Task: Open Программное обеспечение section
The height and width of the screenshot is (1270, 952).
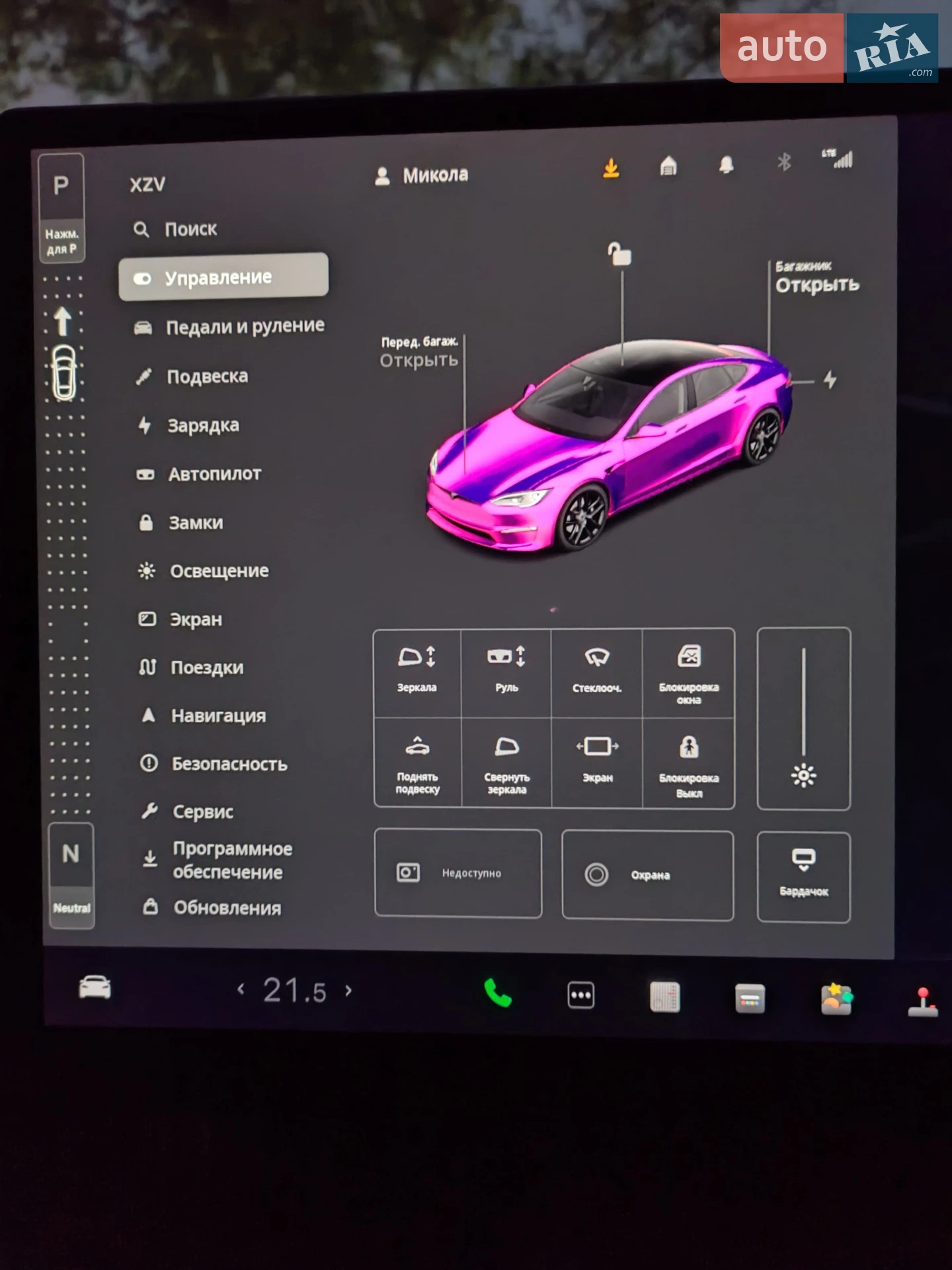Action: click(x=218, y=860)
